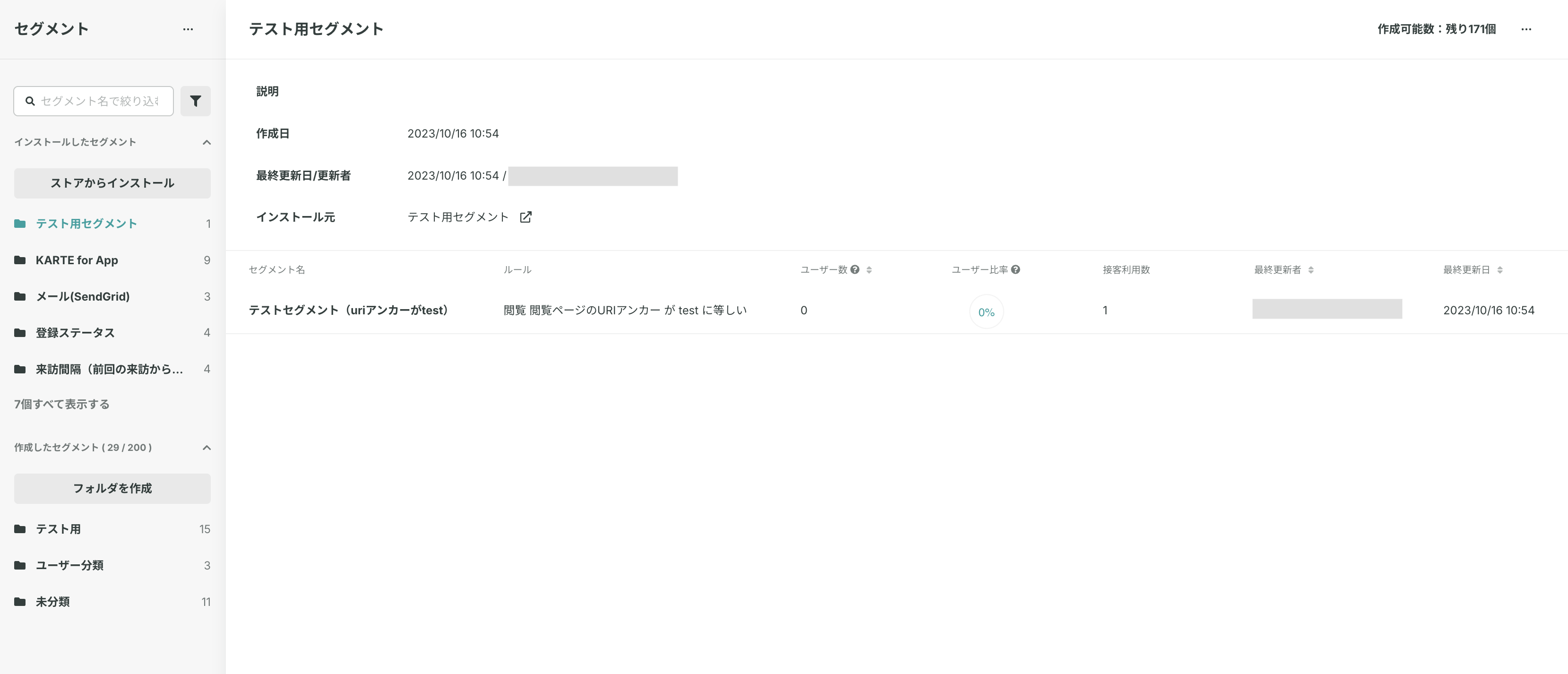Image resolution: width=1568 pixels, height=674 pixels.
Task: Click the テスト用 folder icon
Action: click(x=20, y=529)
